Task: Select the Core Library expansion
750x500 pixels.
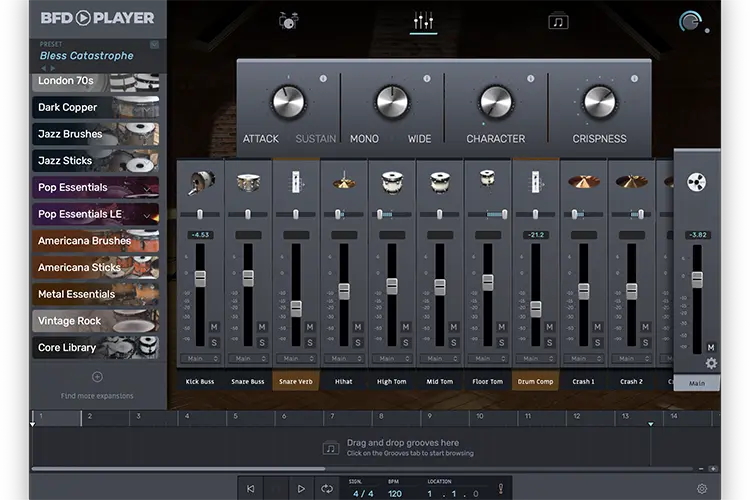Action: coord(96,347)
